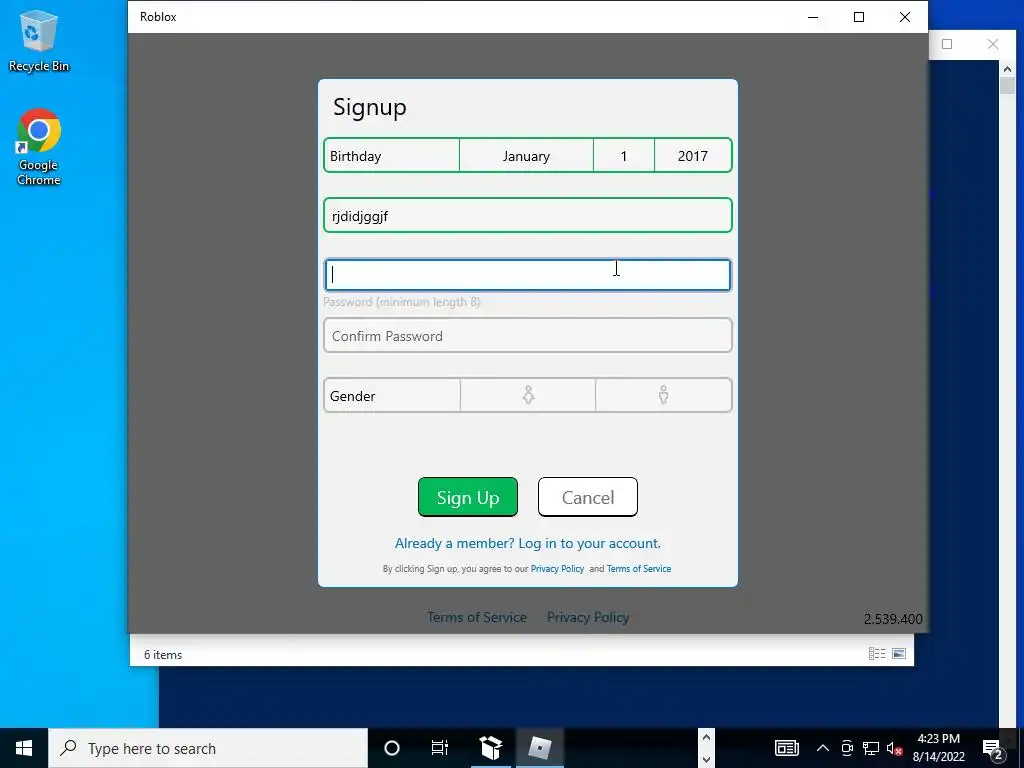Show hidden system tray icons
Screen dimensions: 1024x768
coord(823,748)
